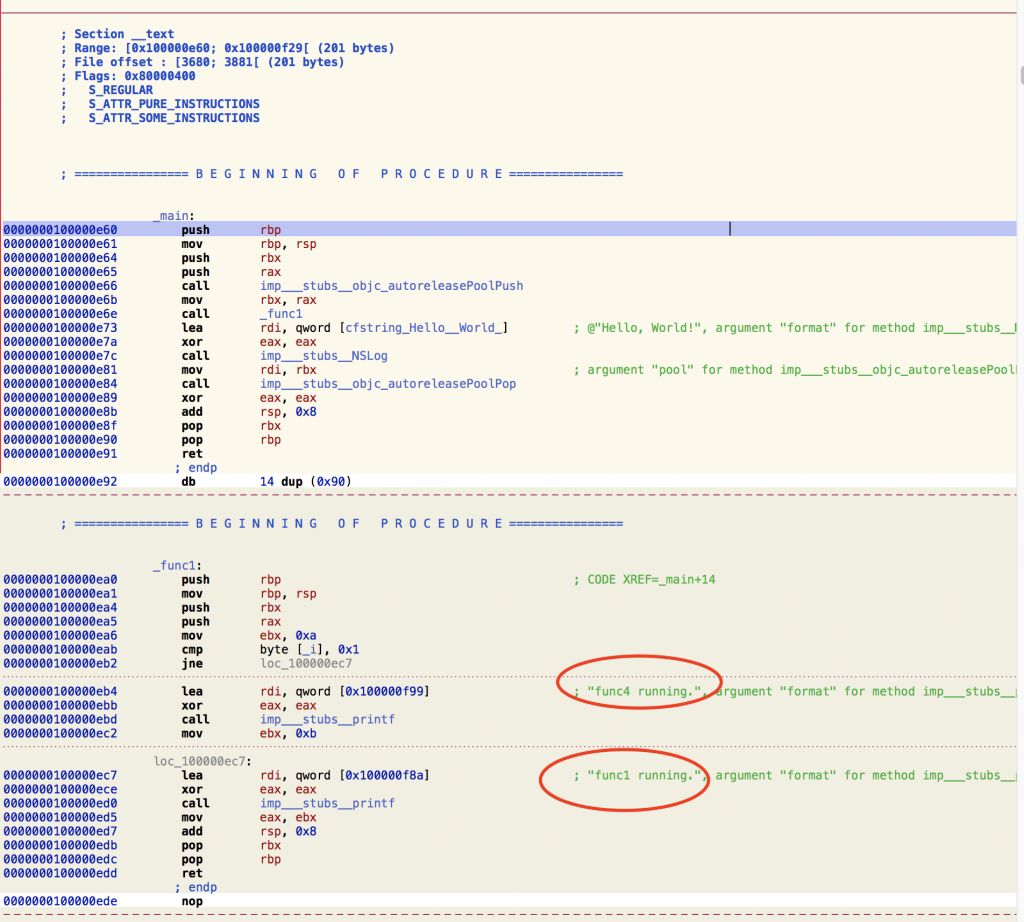Select the highlighted address 0000000100000e60

point(60,229)
